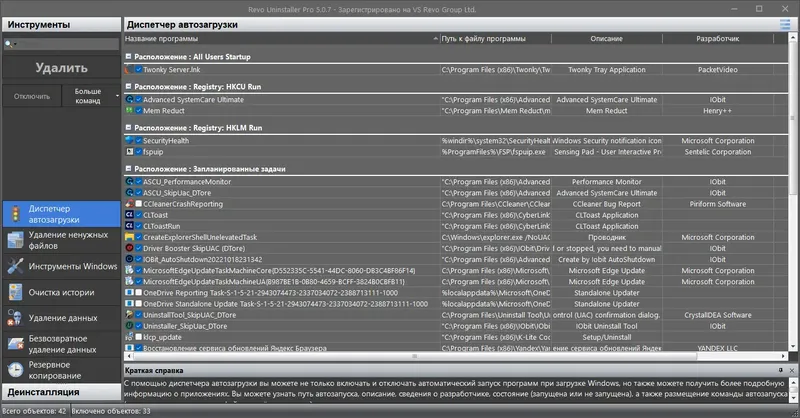Uncheck the Mem Reduct startup checkbox
The height and width of the screenshot is (418, 800).
click(x=138, y=110)
